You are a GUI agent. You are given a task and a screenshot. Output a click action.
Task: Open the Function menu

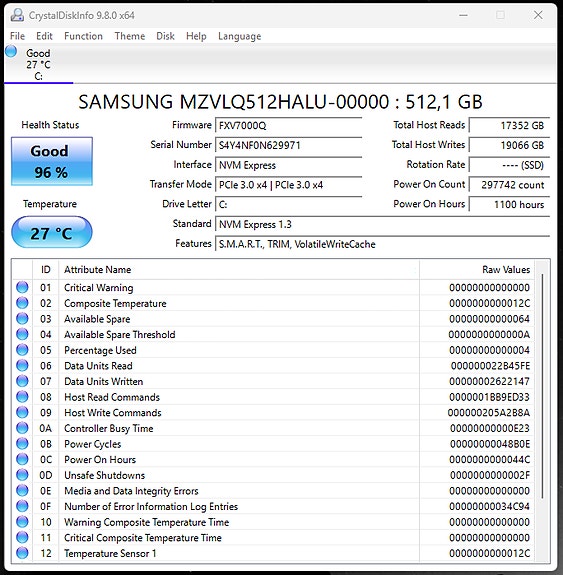coord(83,36)
